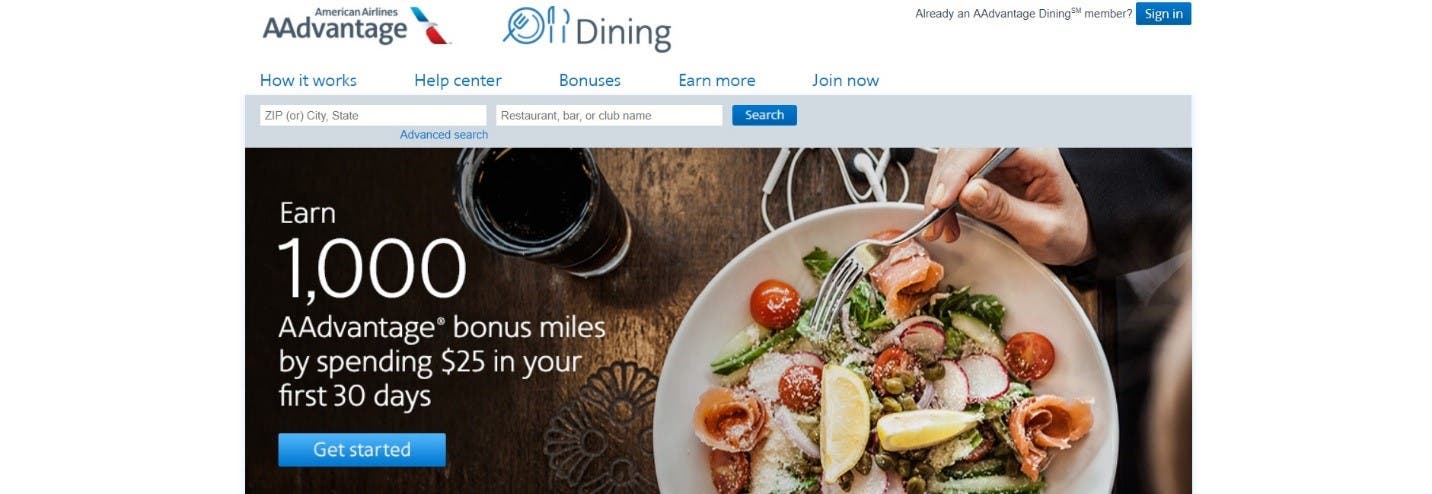1432x494 pixels.
Task: Click the dark drink glass in the banner
Action: (541, 208)
